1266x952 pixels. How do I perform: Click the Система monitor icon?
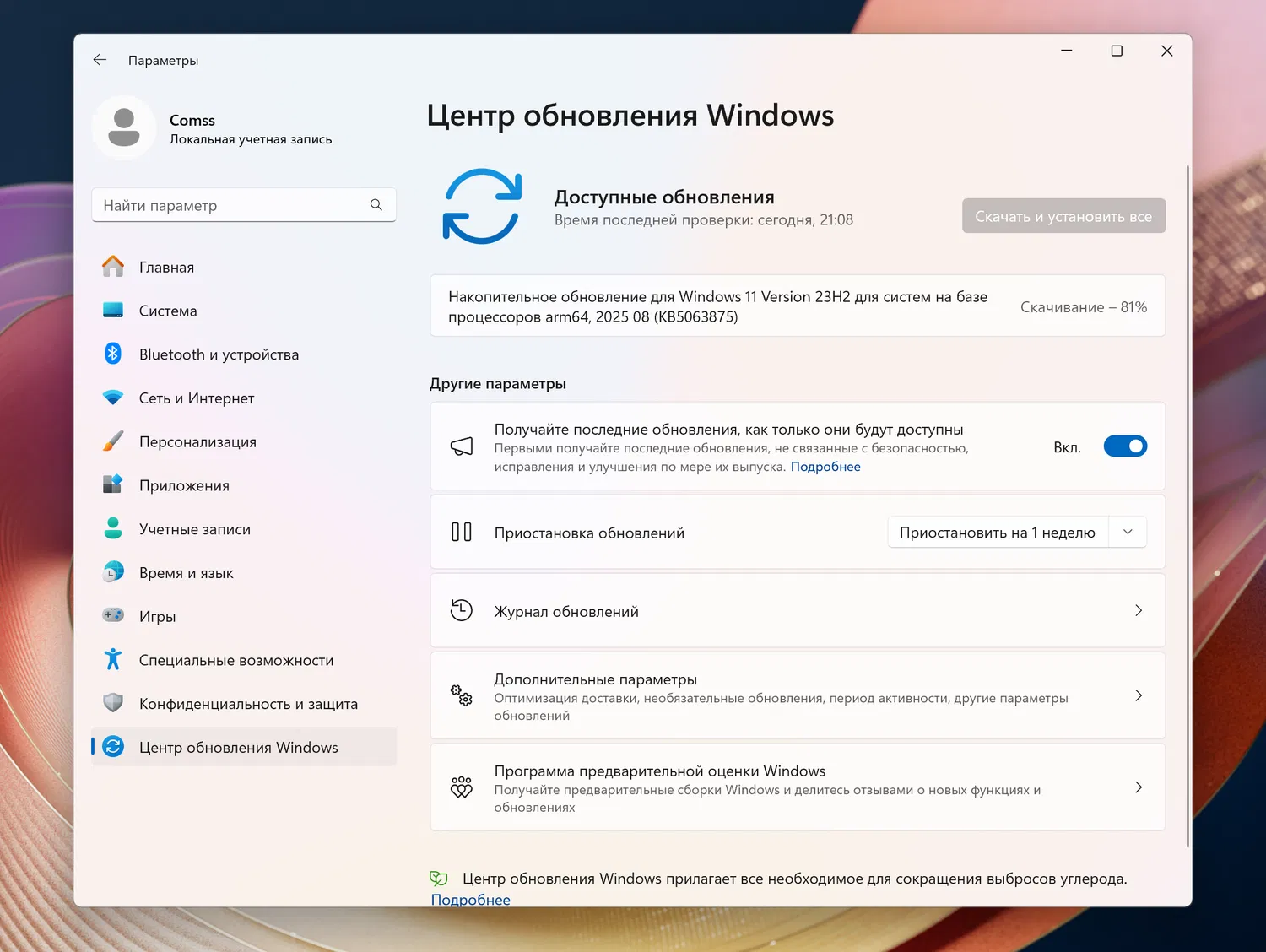point(113,311)
